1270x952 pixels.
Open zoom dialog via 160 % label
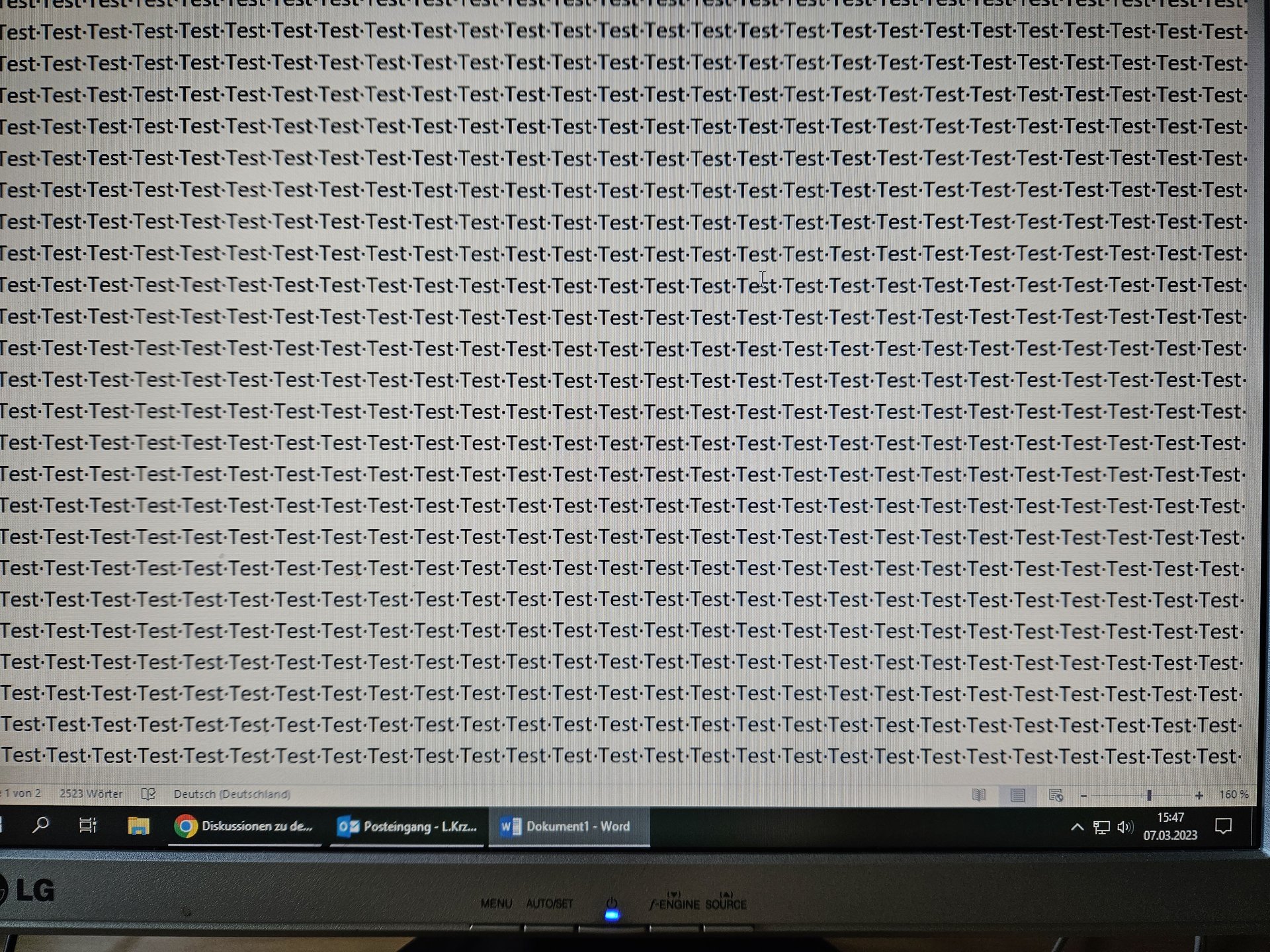pyautogui.click(x=1234, y=795)
